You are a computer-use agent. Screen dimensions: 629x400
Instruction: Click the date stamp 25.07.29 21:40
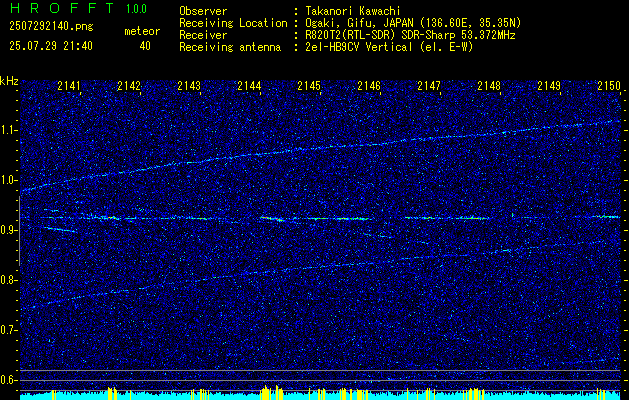click(x=51, y=46)
